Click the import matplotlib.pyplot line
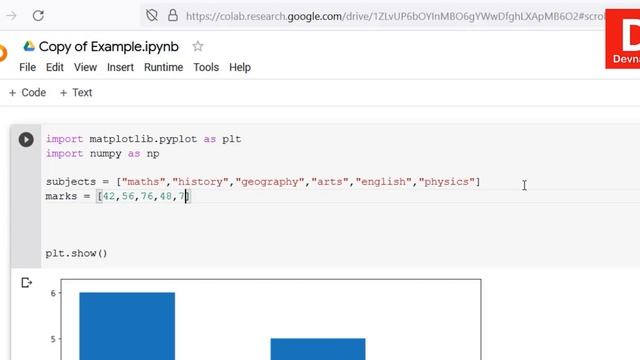The width and height of the screenshot is (640, 360). click(x=143, y=139)
